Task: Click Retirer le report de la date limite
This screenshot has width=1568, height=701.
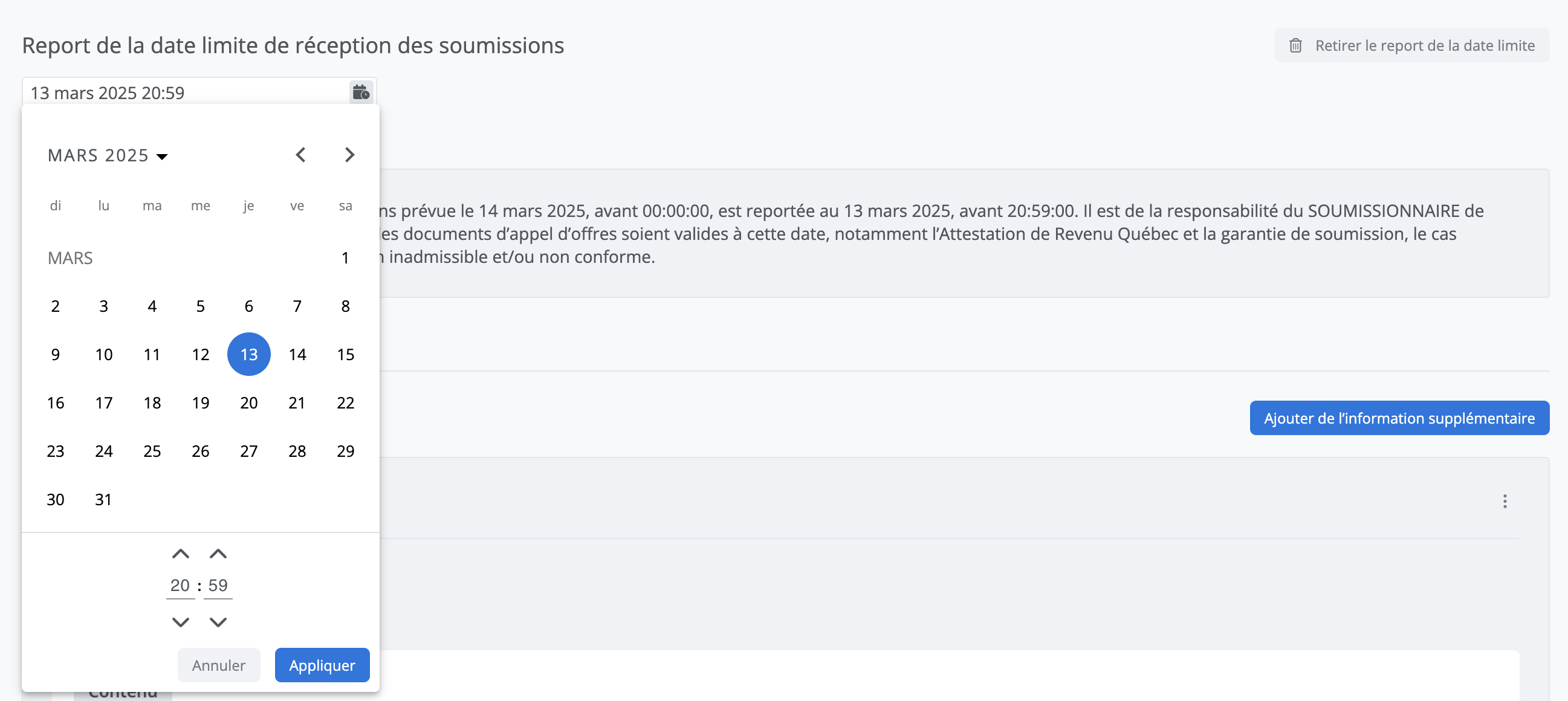Action: tap(1412, 46)
